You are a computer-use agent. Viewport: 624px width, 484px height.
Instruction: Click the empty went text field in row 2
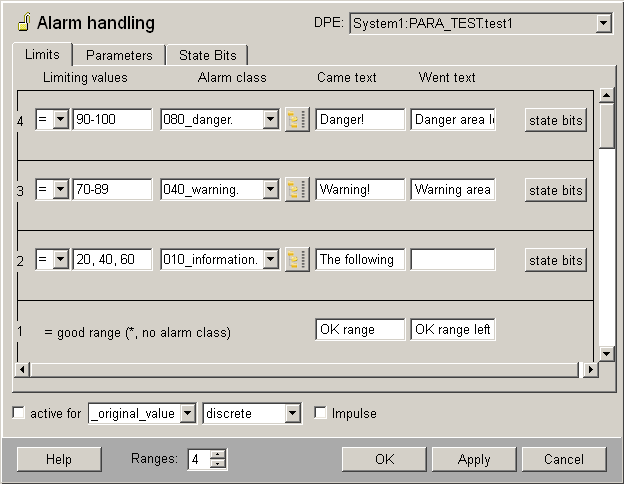453,259
